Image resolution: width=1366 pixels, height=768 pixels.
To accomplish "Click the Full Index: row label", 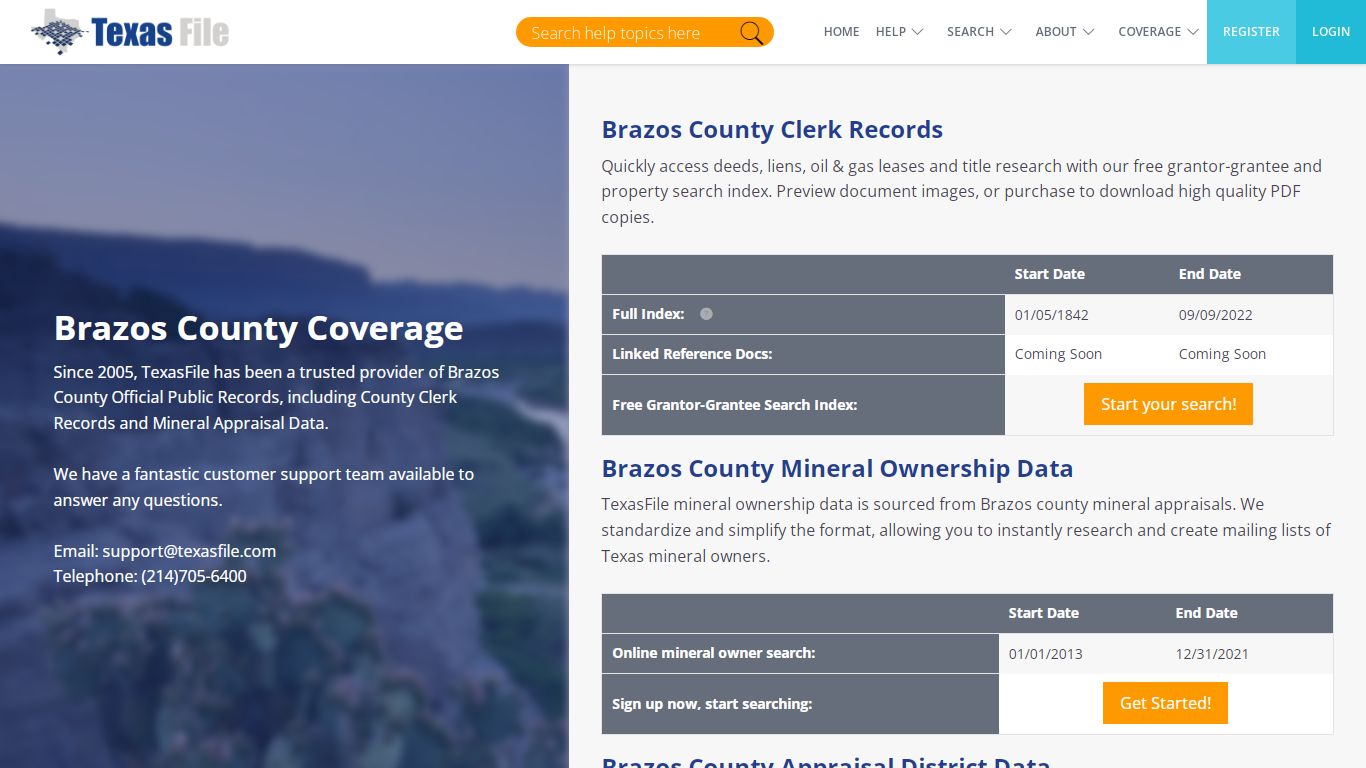I will pos(648,314).
